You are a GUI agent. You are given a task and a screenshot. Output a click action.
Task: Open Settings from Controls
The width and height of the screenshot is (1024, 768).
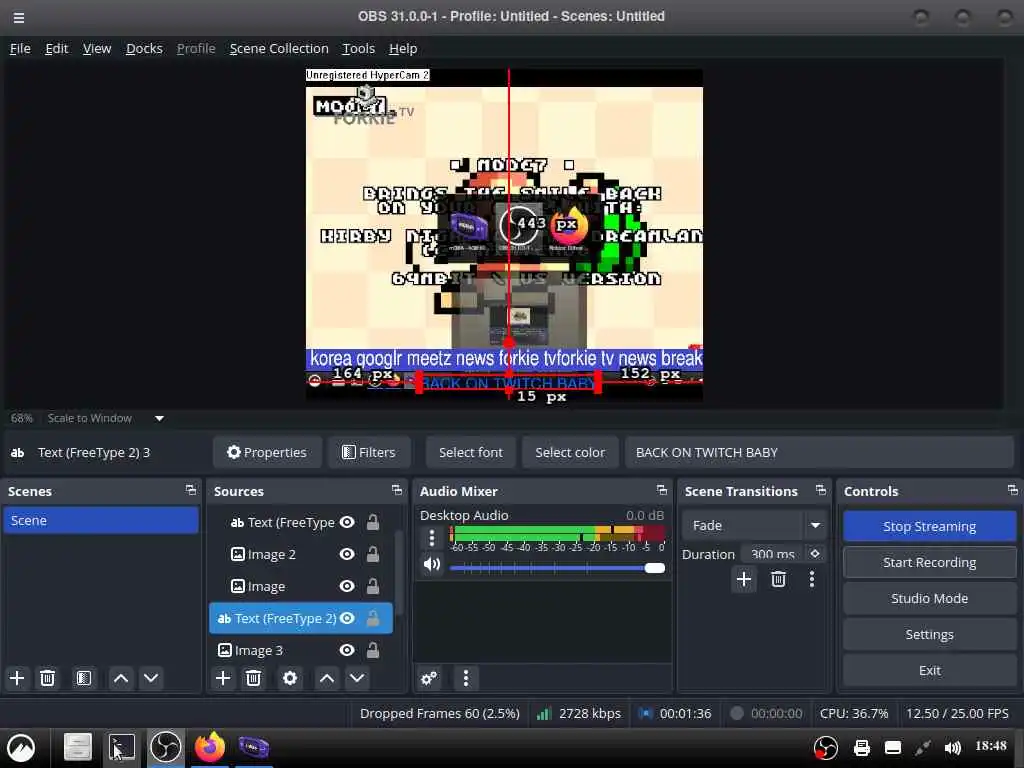(929, 634)
